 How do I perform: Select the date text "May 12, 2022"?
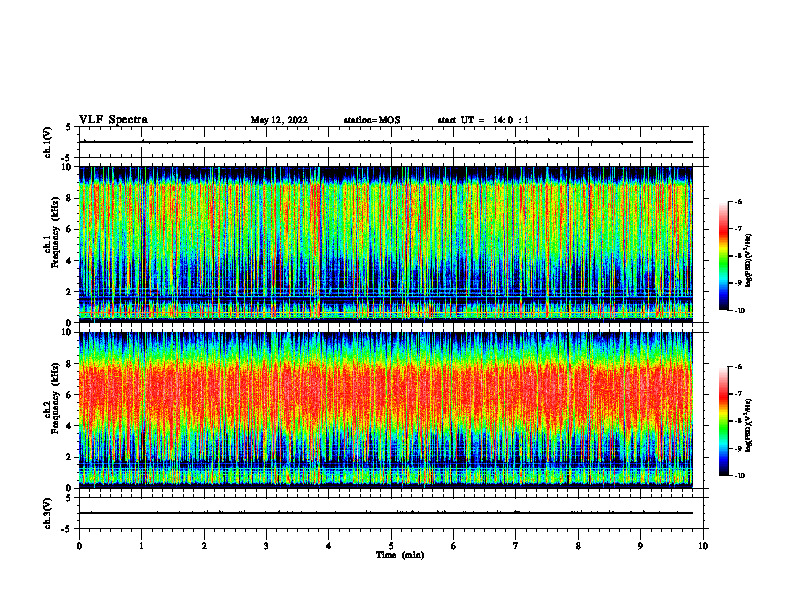coord(279,120)
